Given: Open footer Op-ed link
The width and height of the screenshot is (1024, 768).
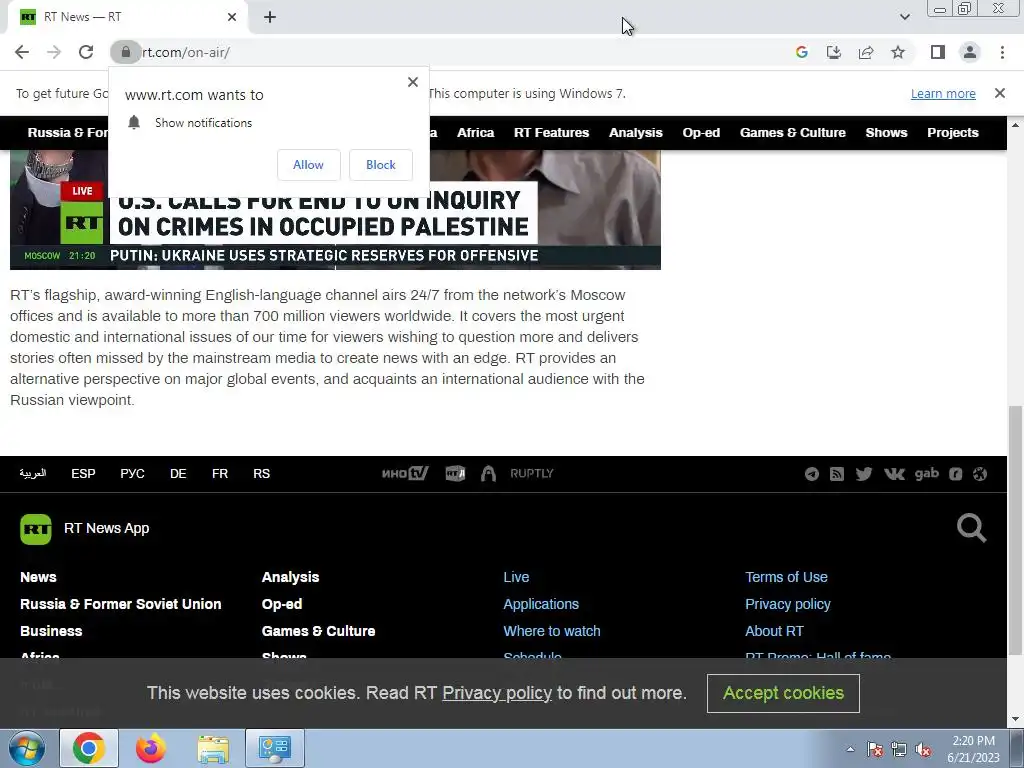Looking at the screenshot, I should click(281, 604).
